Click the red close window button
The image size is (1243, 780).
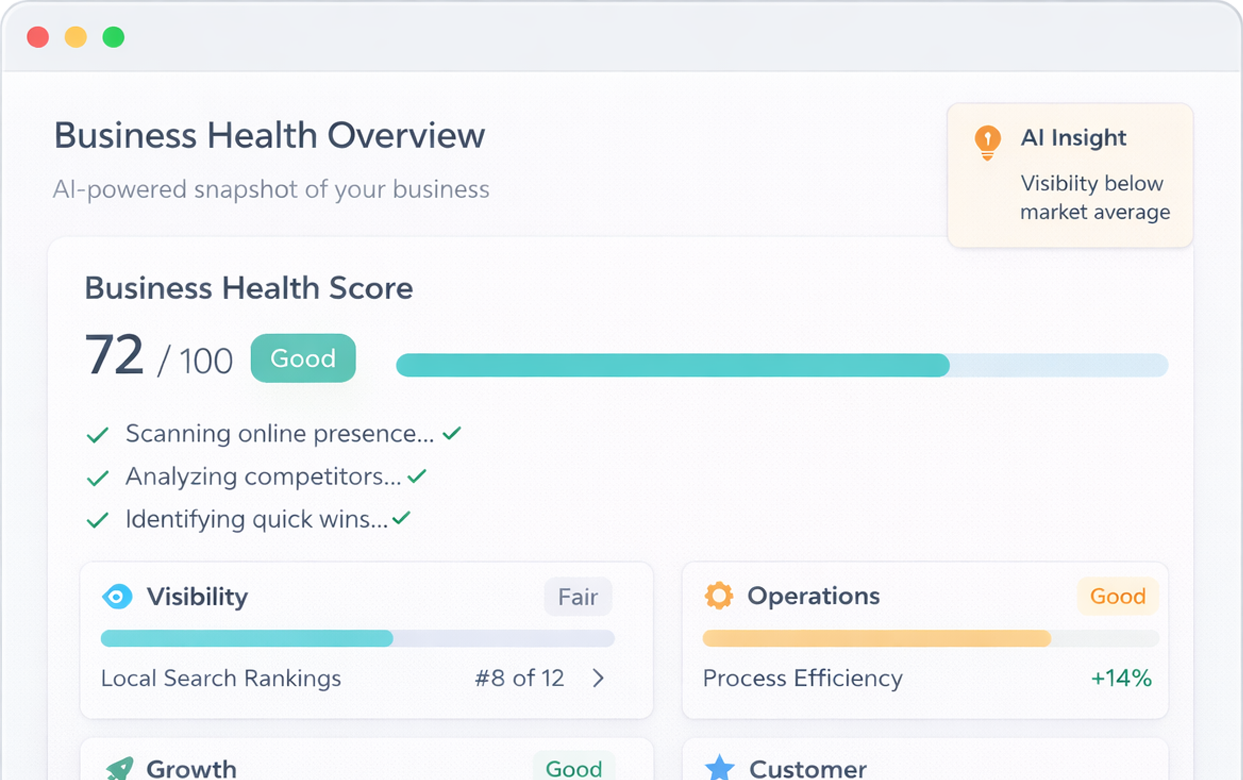(x=38, y=37)
